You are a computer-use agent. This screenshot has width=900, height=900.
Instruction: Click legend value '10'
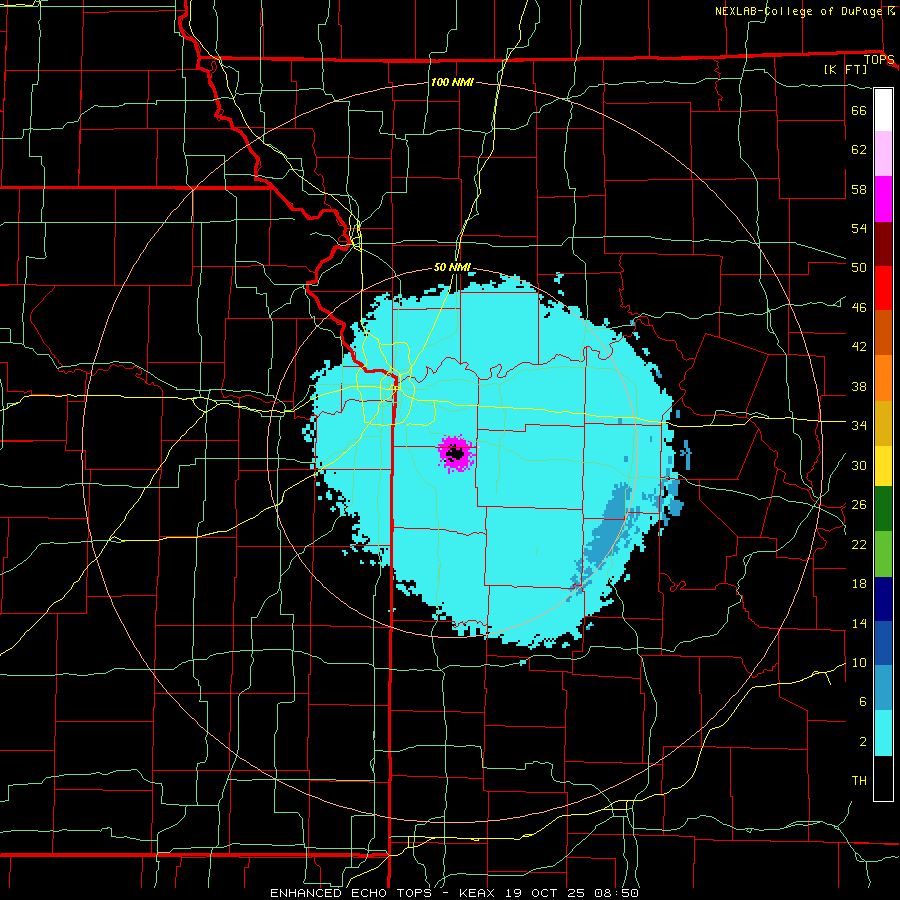[x=859, y=662]
